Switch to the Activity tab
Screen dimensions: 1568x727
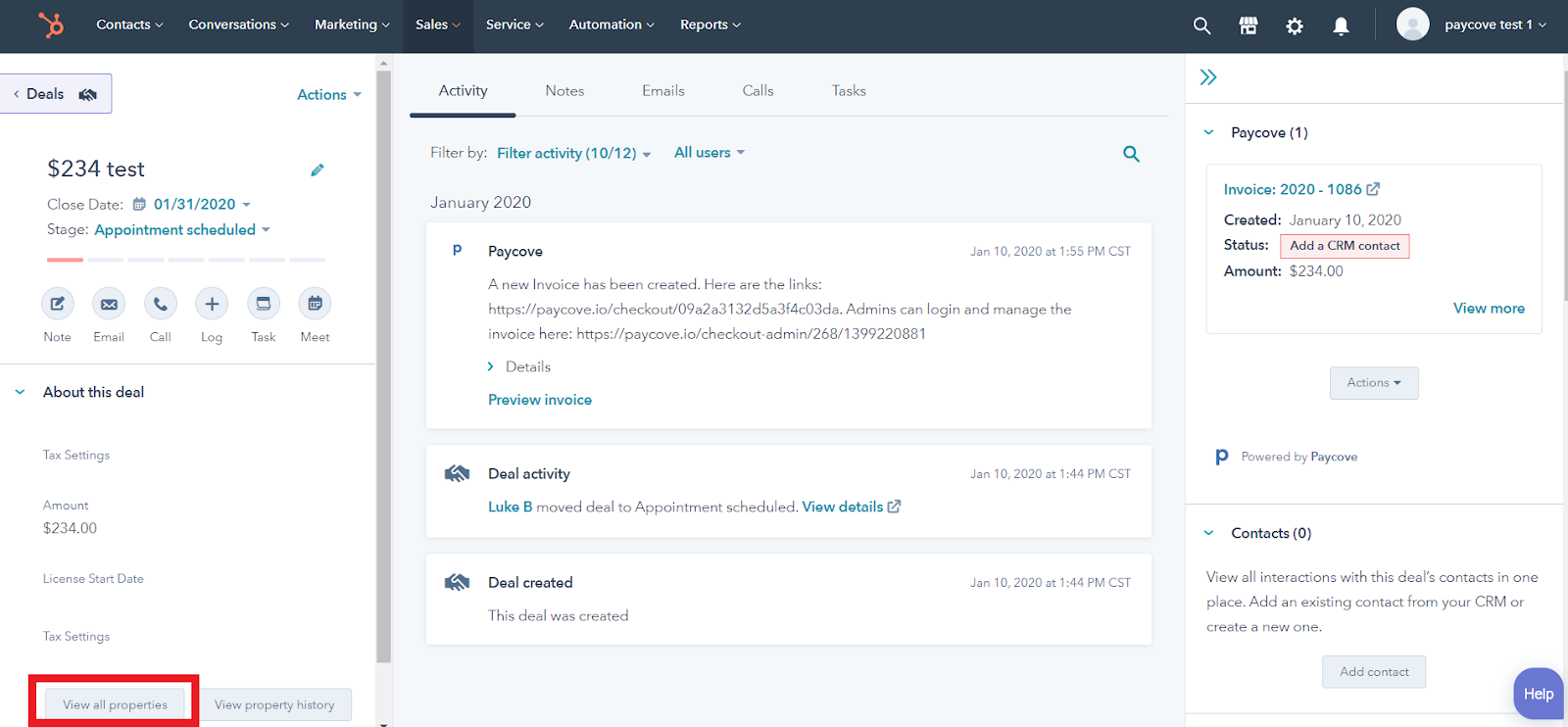(x=463, y=91)
